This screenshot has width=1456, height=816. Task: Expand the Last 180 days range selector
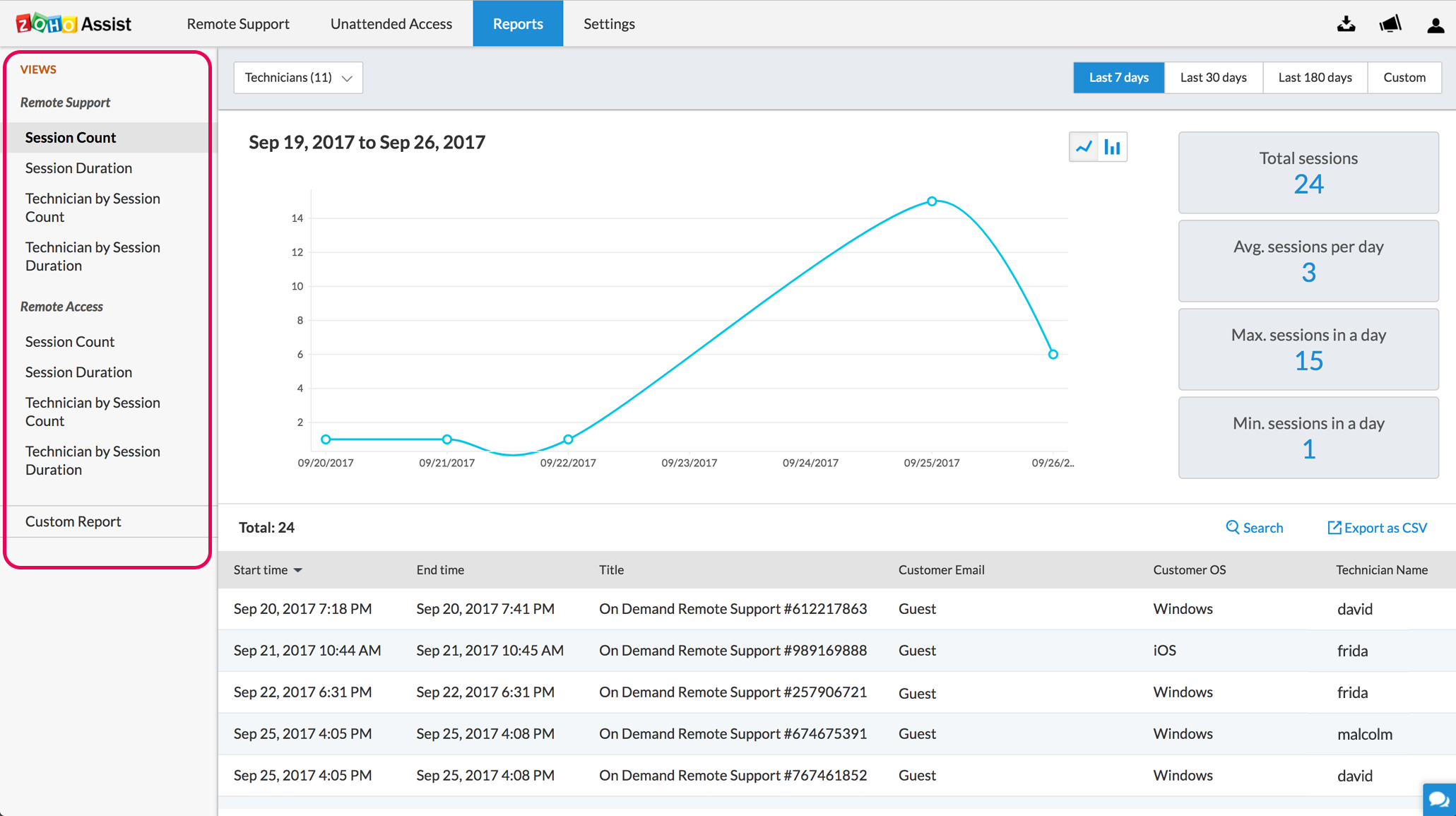coord(1315,77)
